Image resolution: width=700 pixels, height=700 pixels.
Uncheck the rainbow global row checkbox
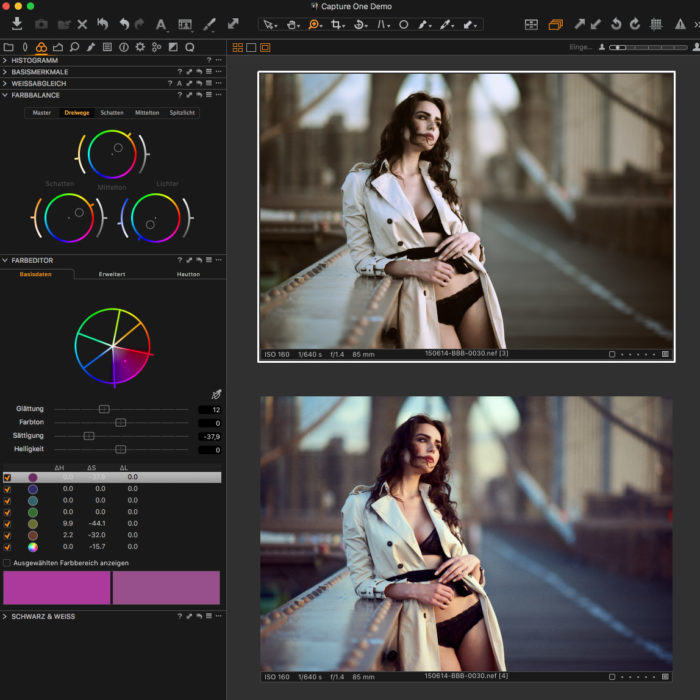pyautogui.click(x=7, y=547)
